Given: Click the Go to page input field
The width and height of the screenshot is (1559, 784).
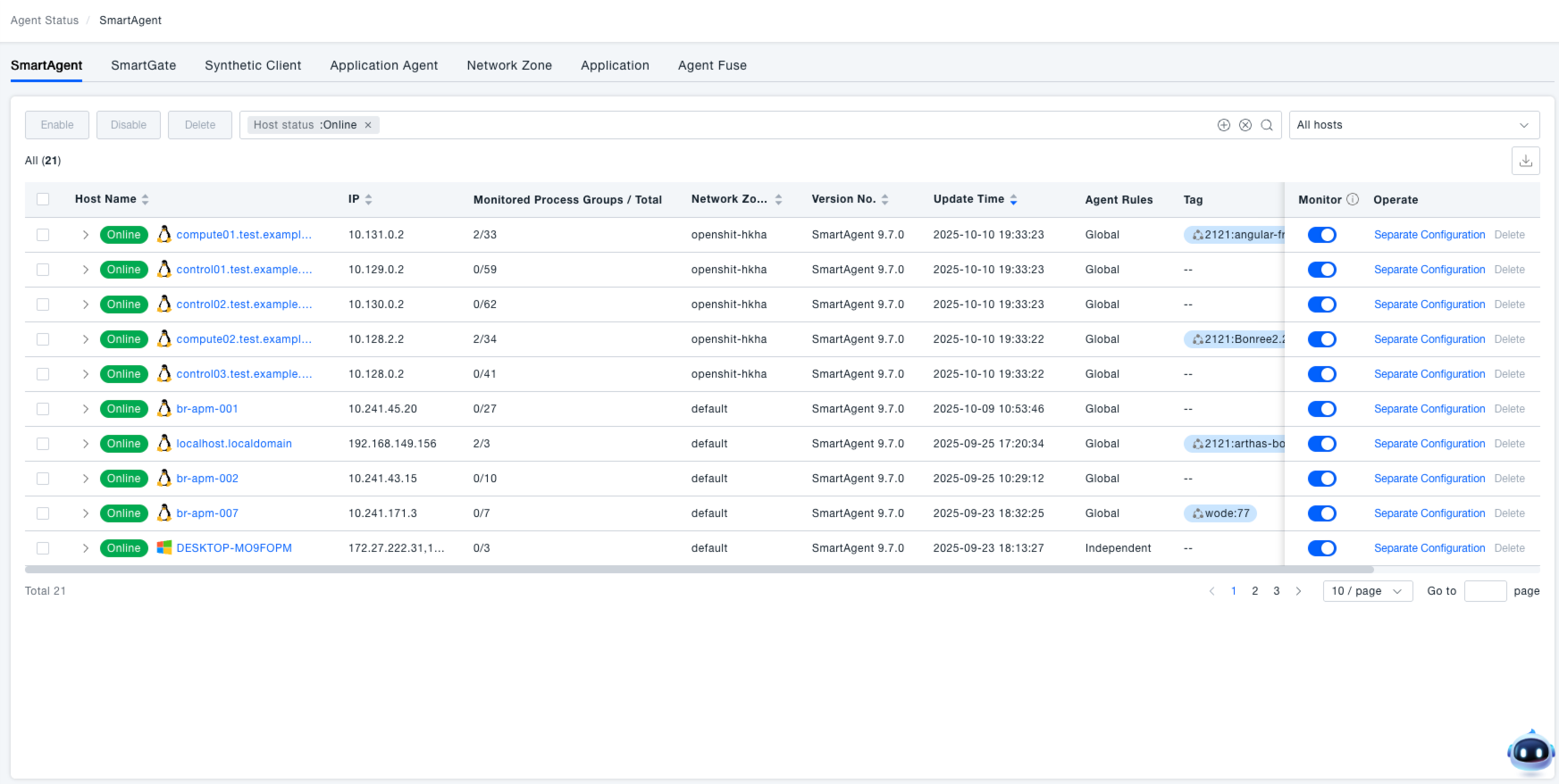Looking at the screenshot, I should pyautogui.click(x=1484, y=591).
